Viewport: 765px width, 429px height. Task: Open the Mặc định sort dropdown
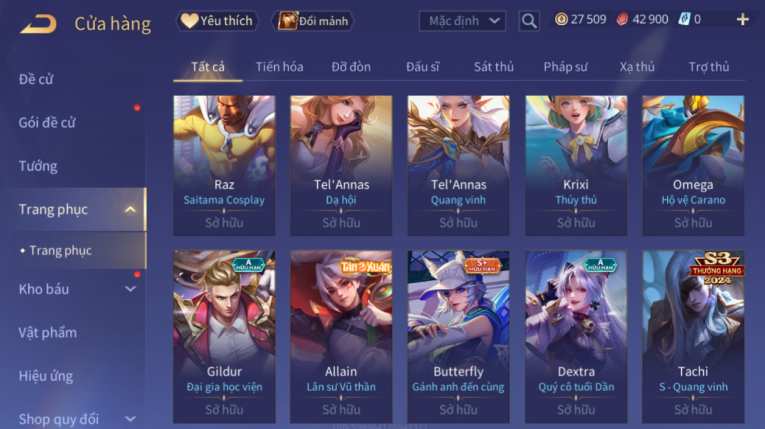pyautogui.click(x=462, y=21)
